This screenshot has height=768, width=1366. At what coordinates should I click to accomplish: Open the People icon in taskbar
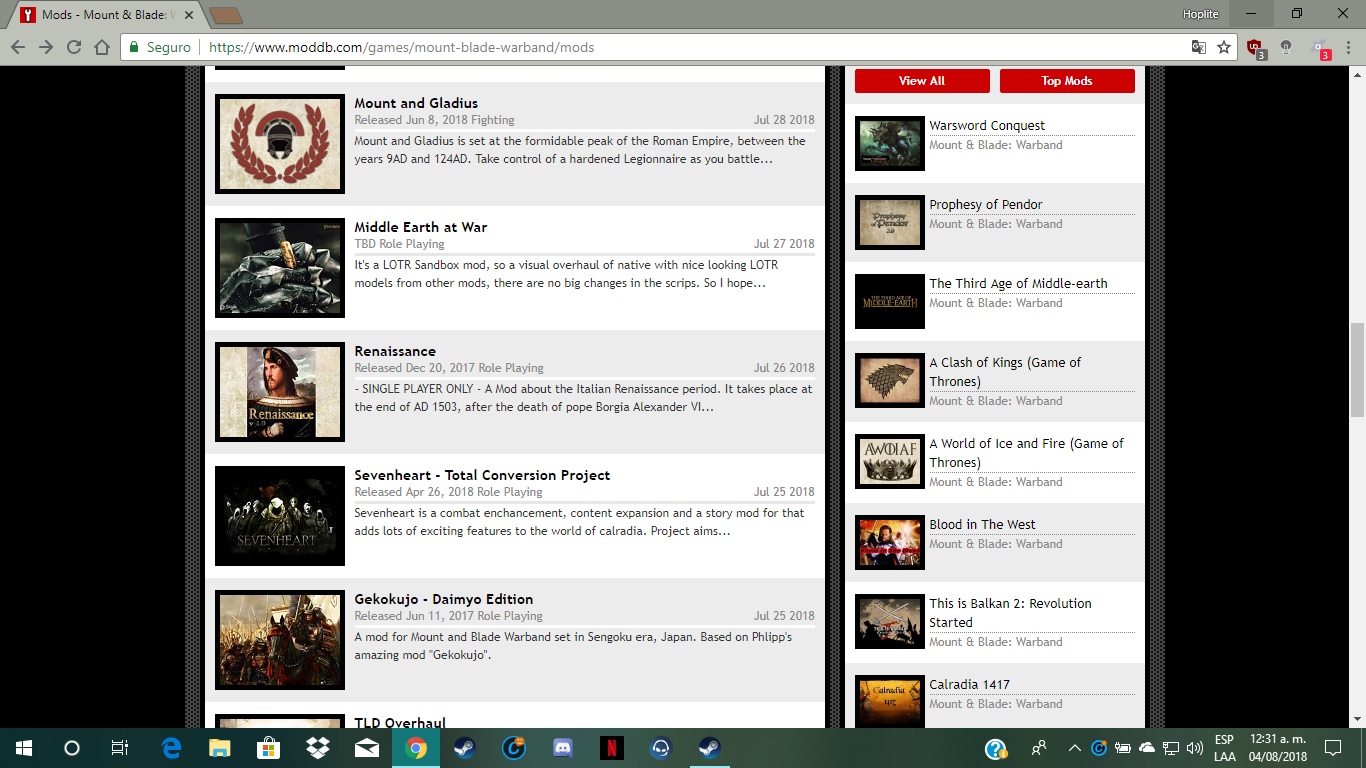point(1039,748)
